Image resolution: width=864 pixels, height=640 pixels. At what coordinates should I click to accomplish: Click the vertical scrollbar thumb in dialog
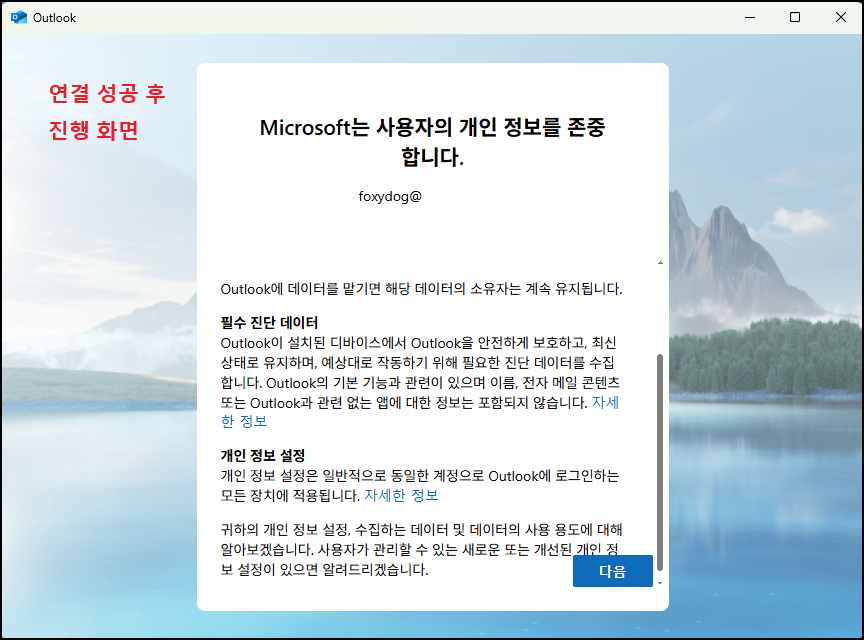pyautogui.click(x=660, y=462)
